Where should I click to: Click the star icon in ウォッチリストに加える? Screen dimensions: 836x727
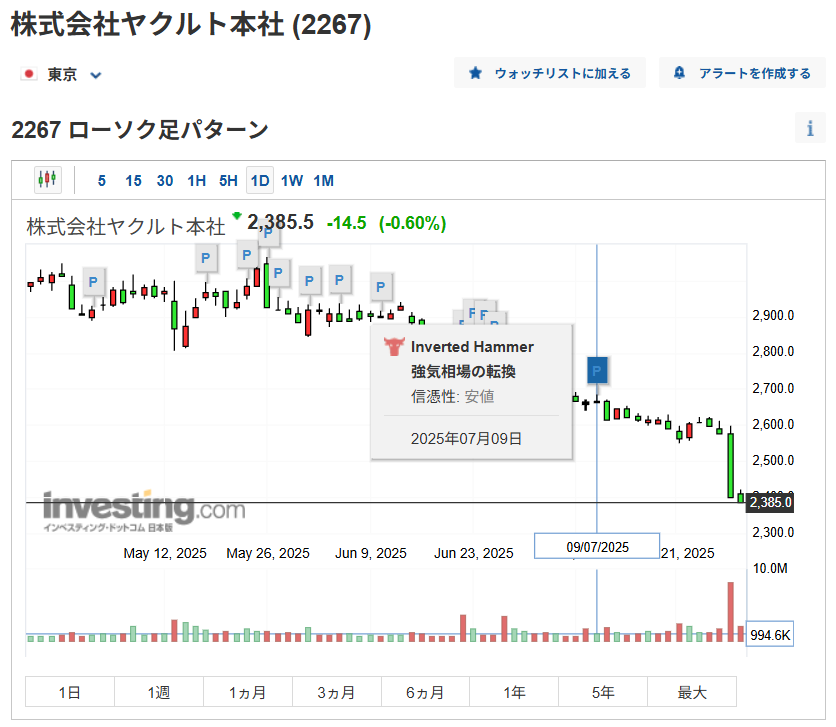(475, 73)
